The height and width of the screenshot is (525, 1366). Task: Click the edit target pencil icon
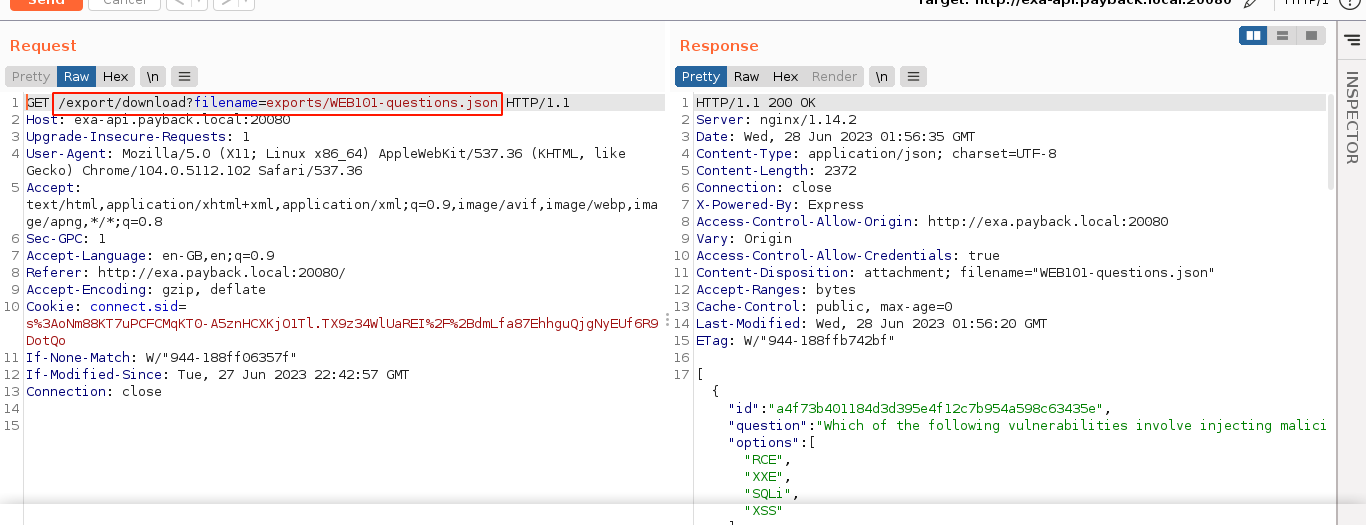1251,3
